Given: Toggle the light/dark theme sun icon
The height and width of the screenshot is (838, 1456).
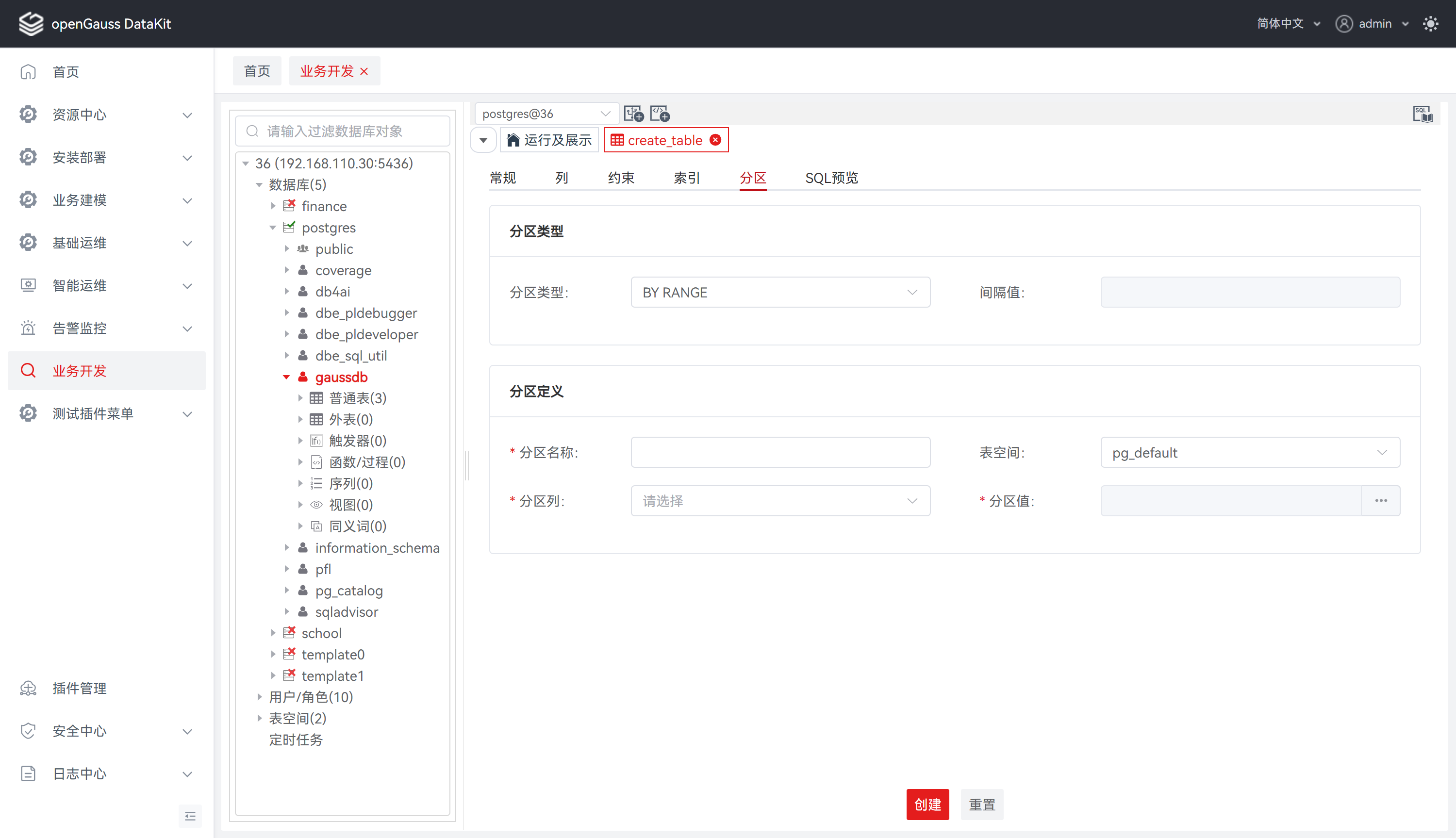Looking at the screenshot, I should pyautogui.click(x=1430, y=24).
